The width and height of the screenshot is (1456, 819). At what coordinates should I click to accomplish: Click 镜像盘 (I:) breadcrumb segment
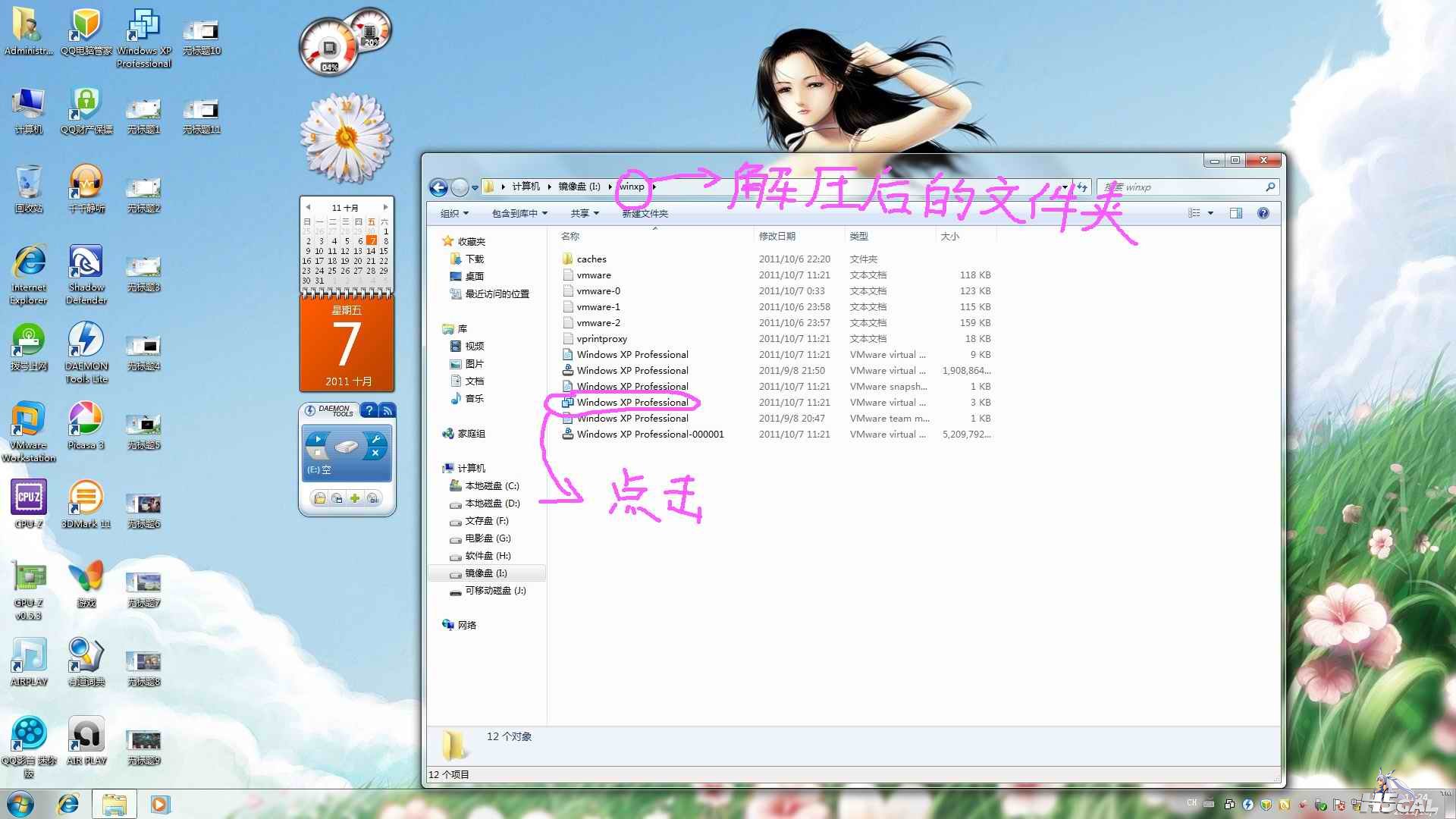[x=579, y=187]
